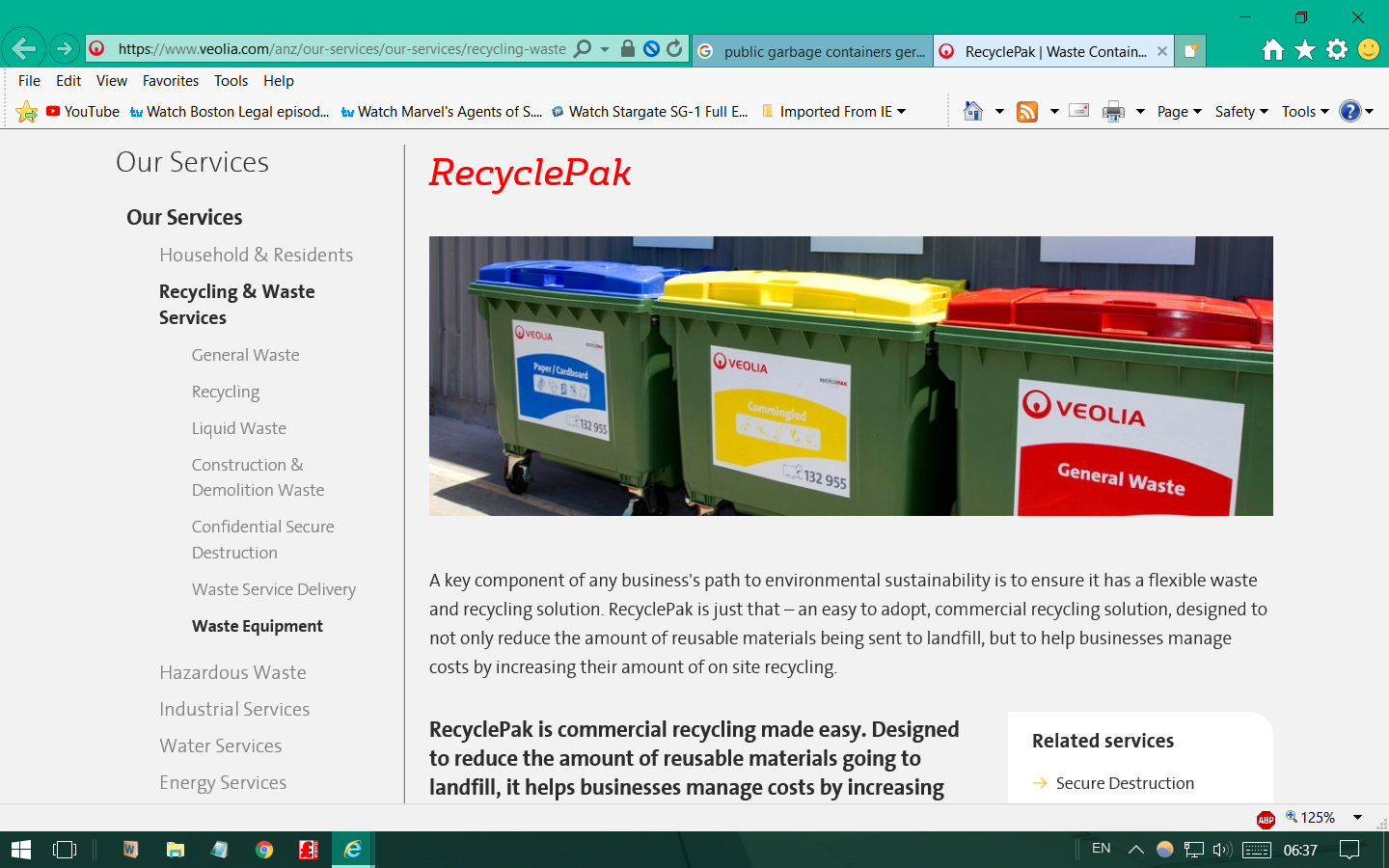Open the address bar autocomplete dropdown arrow
The image size is (1389, 868).
[605, 49]
